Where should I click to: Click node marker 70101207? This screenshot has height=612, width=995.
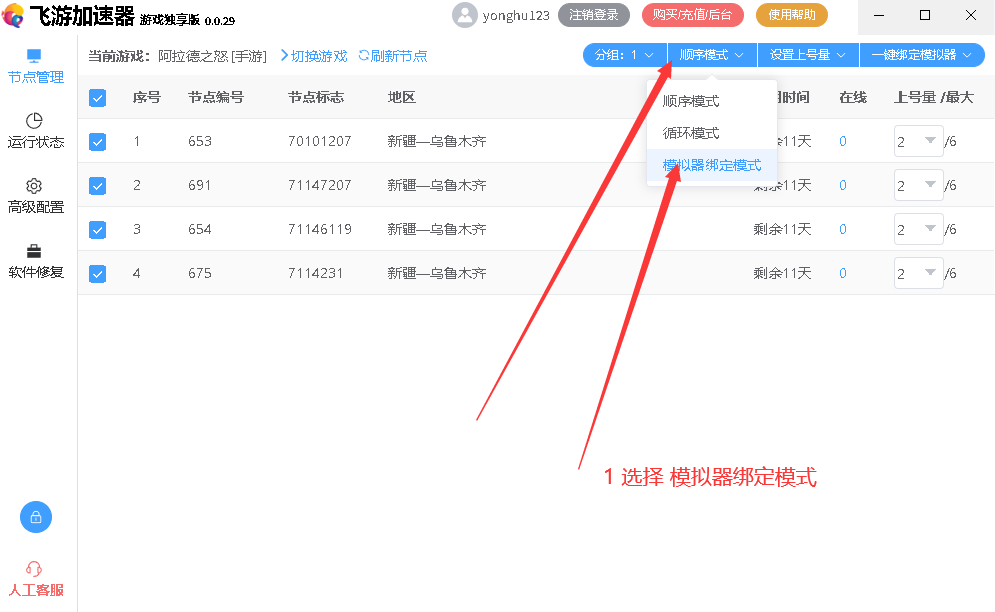click(x=320, y=141)
